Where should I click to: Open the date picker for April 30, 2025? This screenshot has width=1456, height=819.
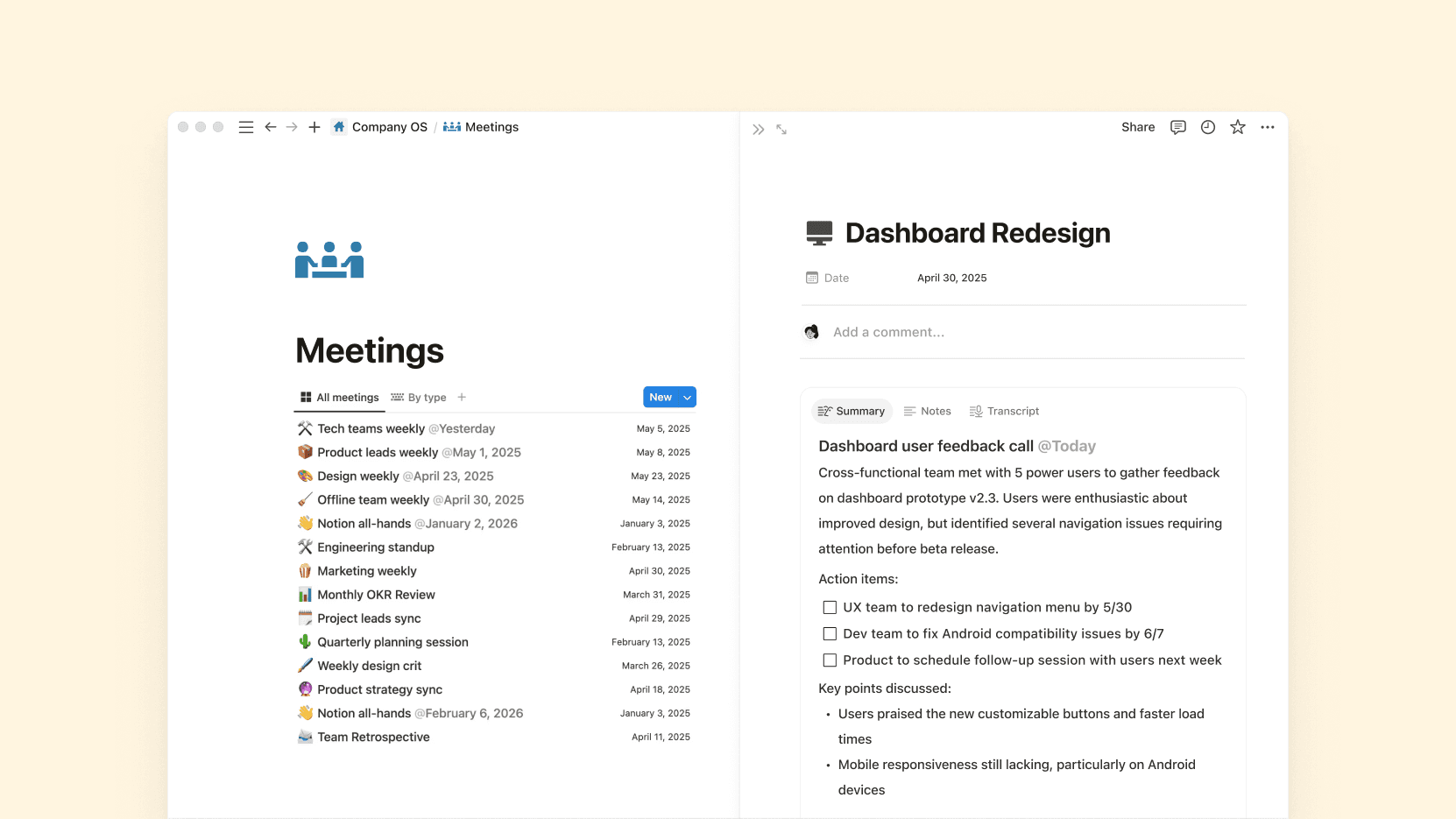pos(951,278)
